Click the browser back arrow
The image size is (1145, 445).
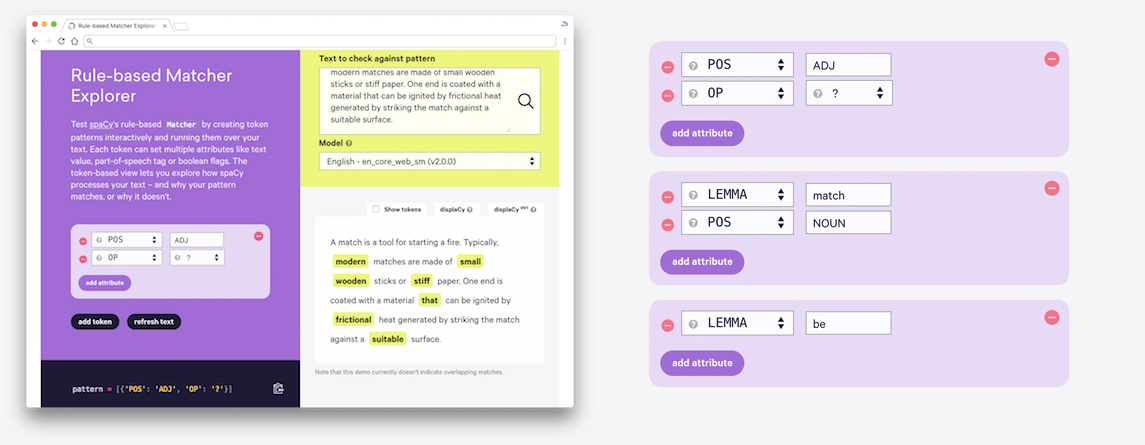(35, 41)
